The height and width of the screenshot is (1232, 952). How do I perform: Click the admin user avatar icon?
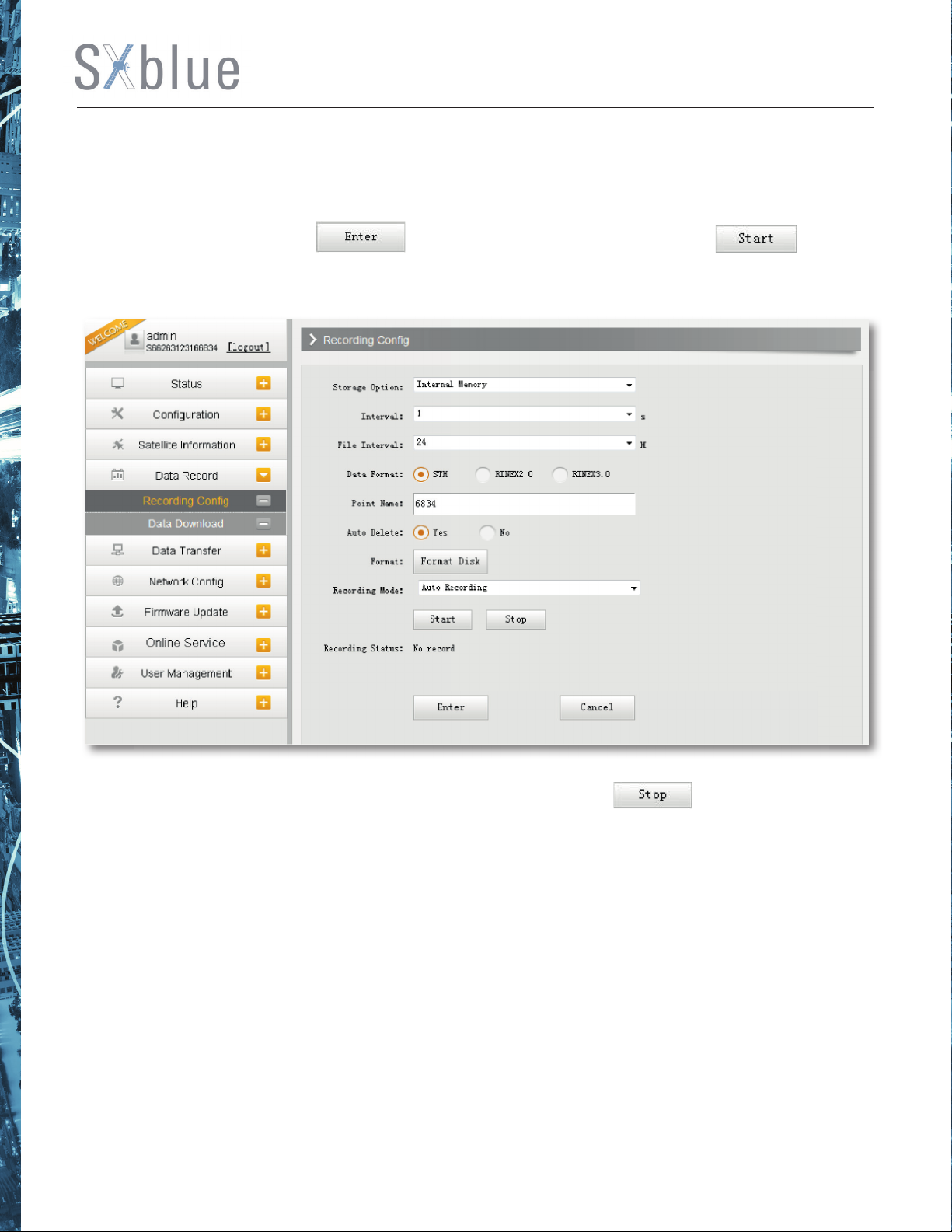pyautogui.click(x=134, y=339)
